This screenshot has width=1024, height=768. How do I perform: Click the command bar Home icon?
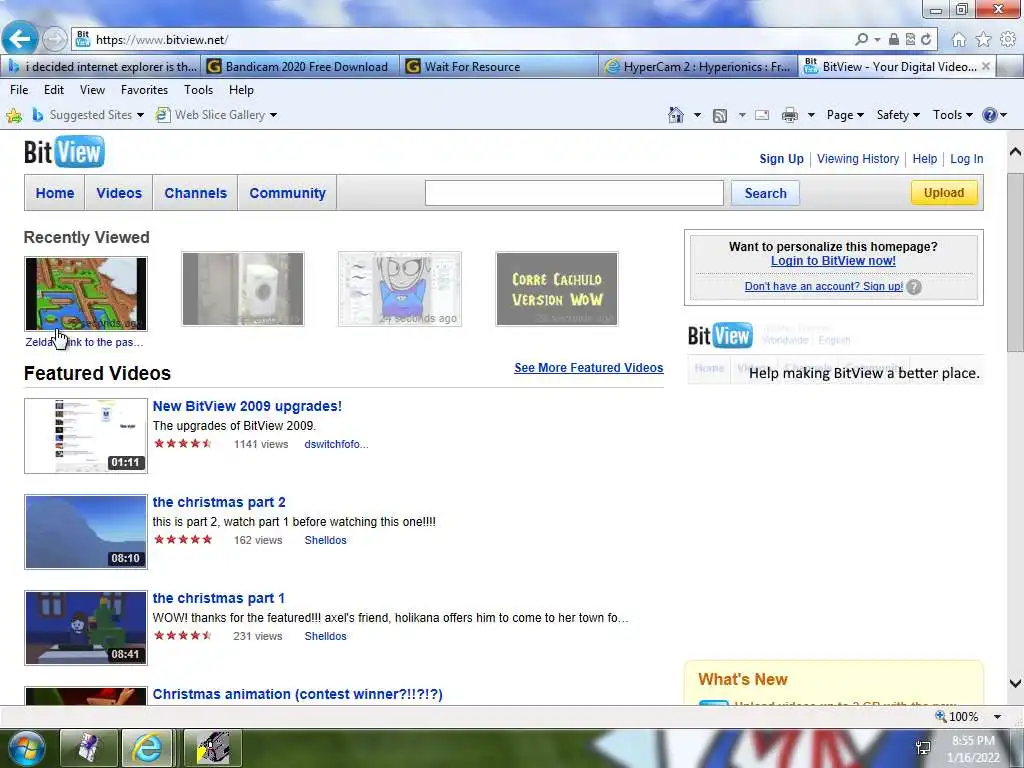pos(676,115)
